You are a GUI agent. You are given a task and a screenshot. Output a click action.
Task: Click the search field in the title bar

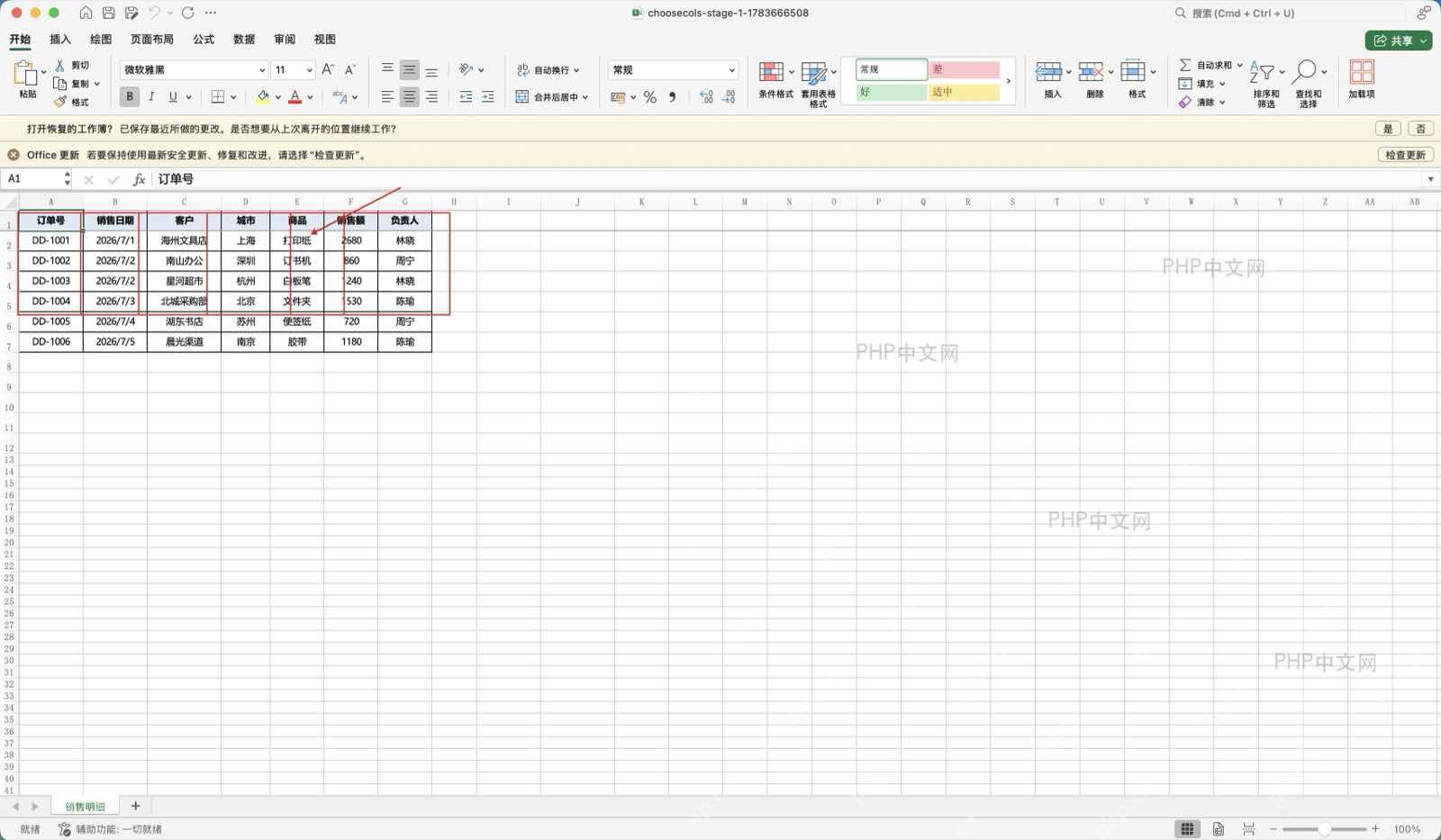[1288, 13]
